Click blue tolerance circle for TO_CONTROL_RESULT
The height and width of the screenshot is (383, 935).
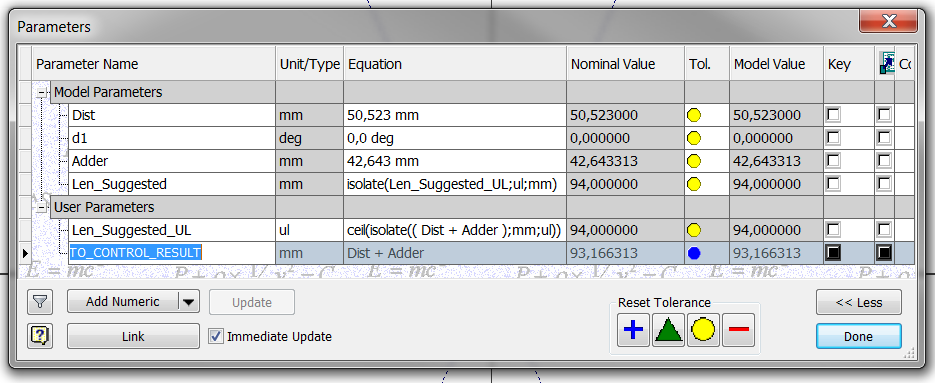coord(693,253)
